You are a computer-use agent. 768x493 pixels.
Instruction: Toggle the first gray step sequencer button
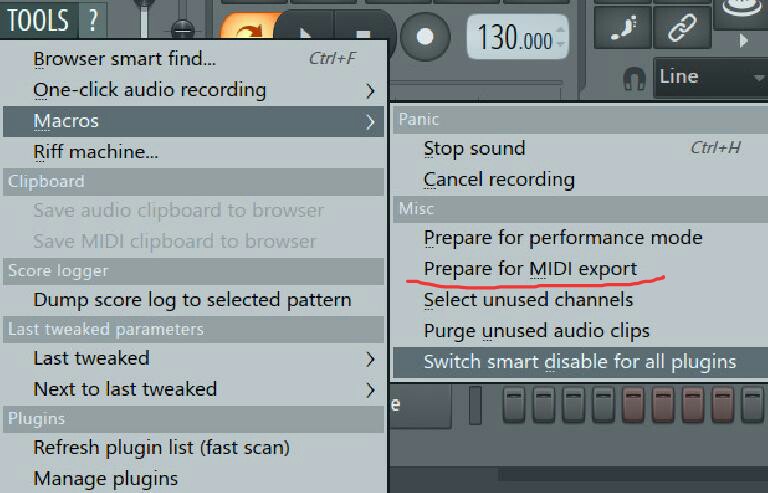(x=514, y=404)
